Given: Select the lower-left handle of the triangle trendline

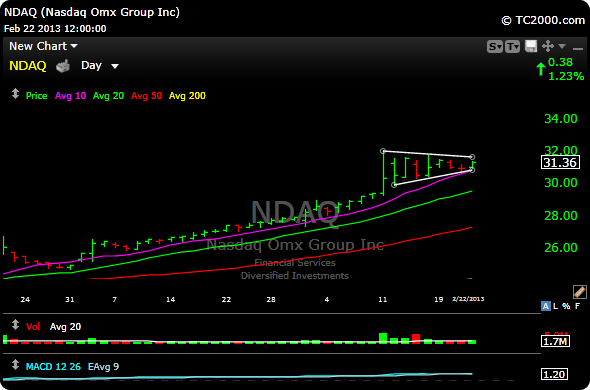Looking at the screenshot, I should coord(394,185).
